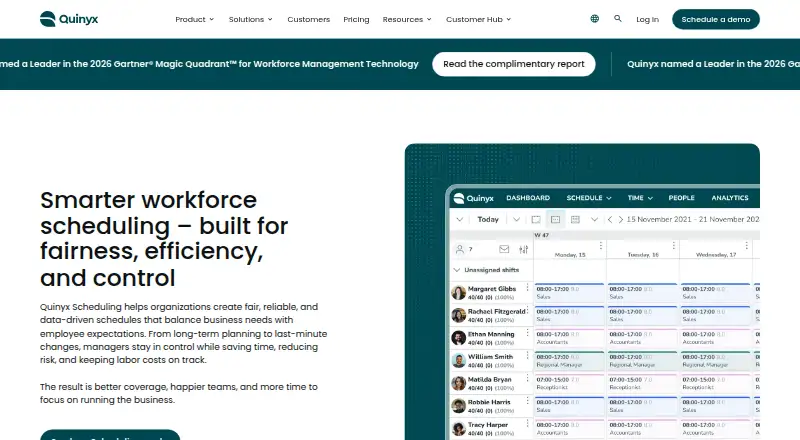Viewport: 800px width, 440px height.
Task: Open Wednesday 17 column options menu
Action: tap(746, 246)
